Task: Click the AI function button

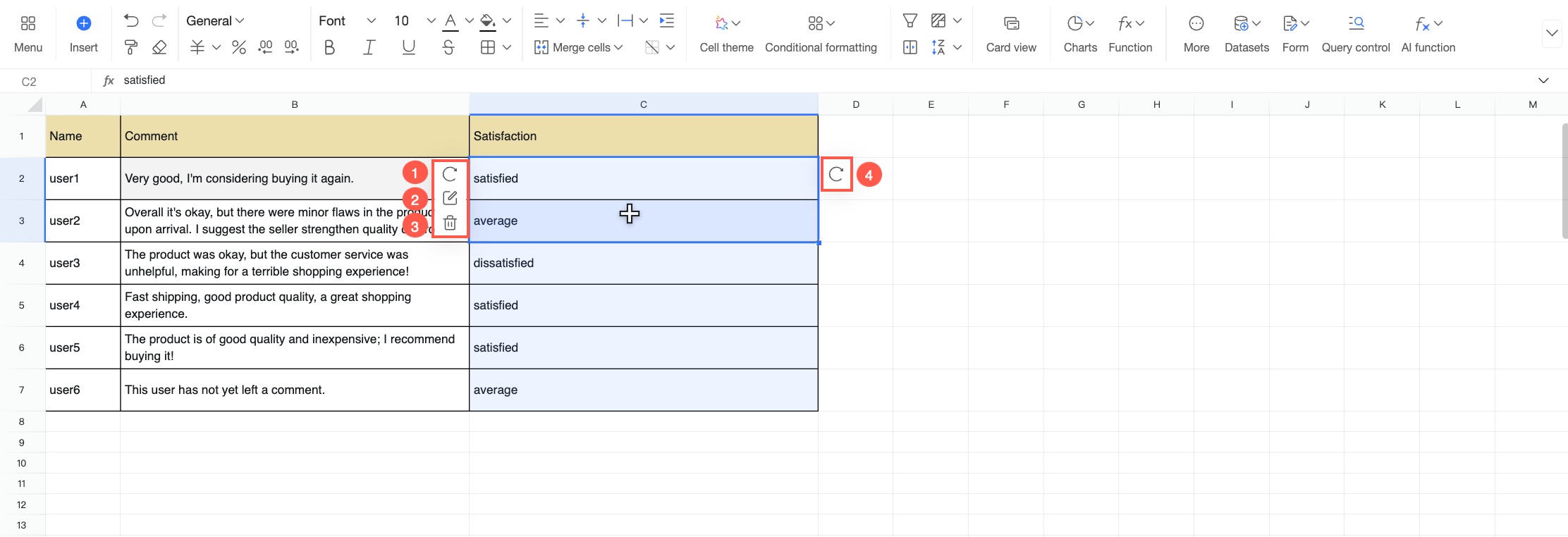Action: 1428,34
